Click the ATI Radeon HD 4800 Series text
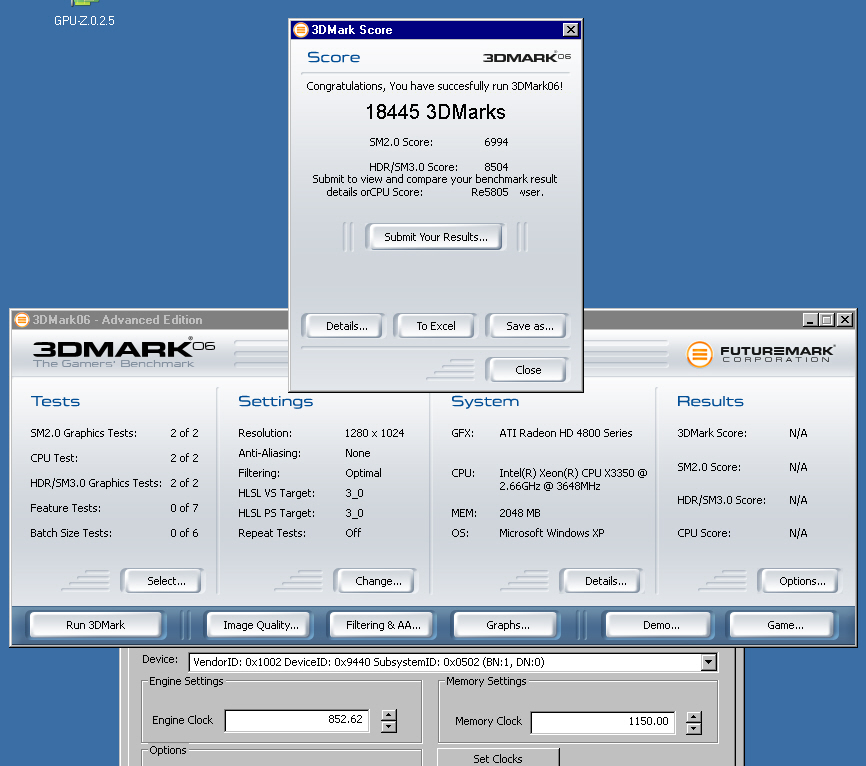Image resolution: width=866 pixels, height=766 pixels. tap(566, 433)
